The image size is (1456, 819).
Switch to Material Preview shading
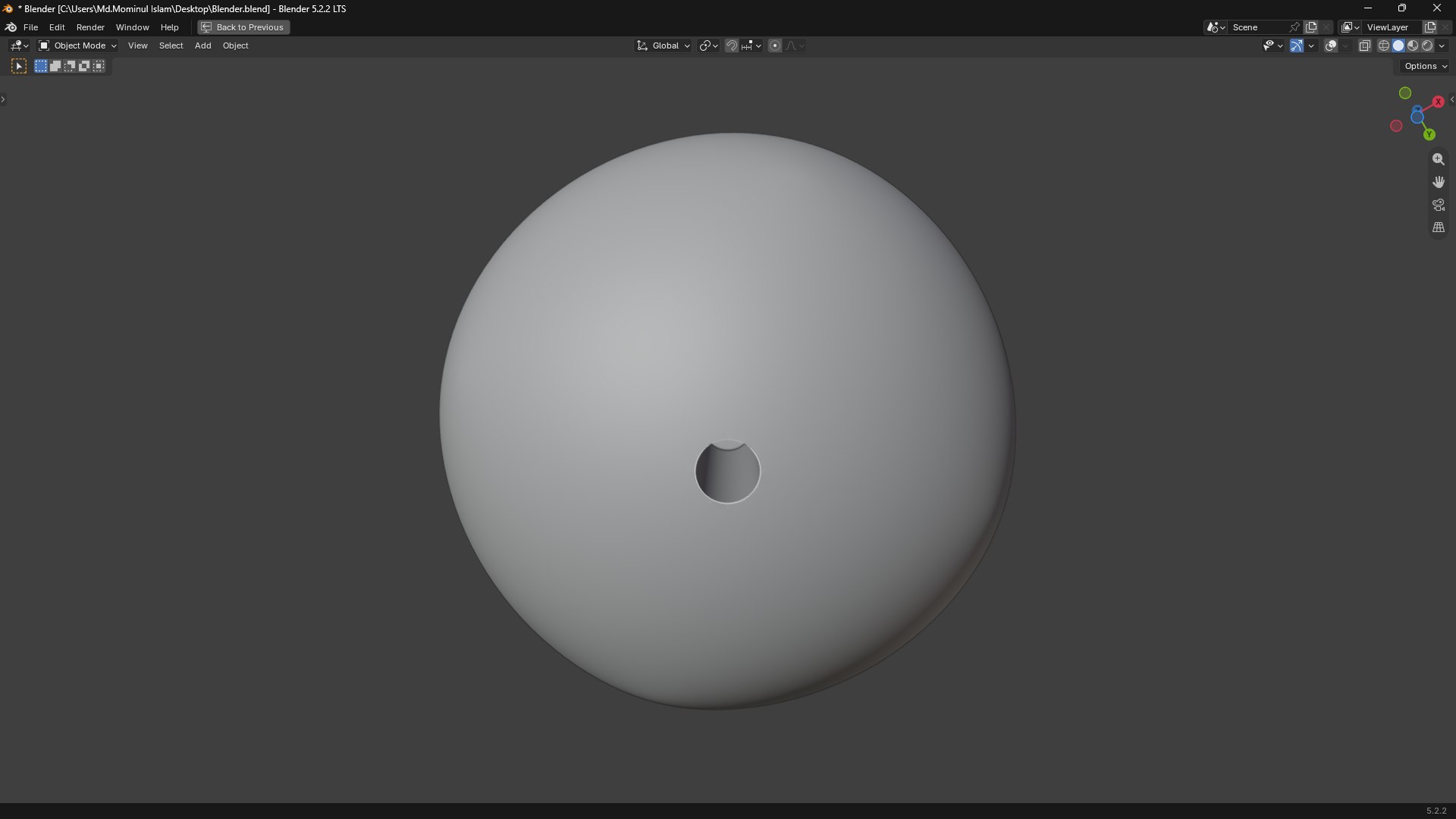click(x=1413, y=45)
